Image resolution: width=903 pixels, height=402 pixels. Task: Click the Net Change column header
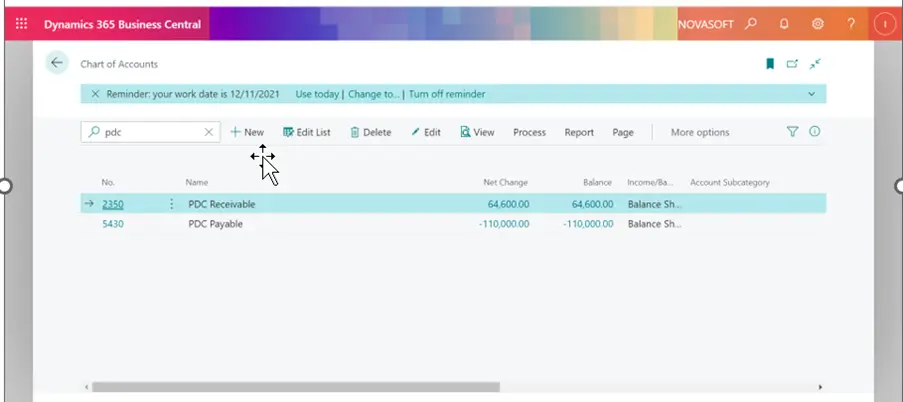tap(505, 182)
